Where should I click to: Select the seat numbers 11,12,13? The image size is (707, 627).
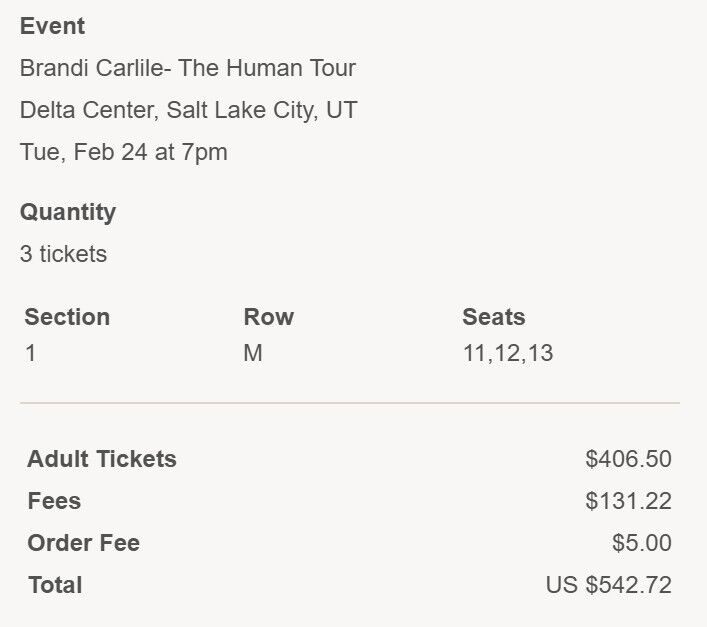pos(507,353)
